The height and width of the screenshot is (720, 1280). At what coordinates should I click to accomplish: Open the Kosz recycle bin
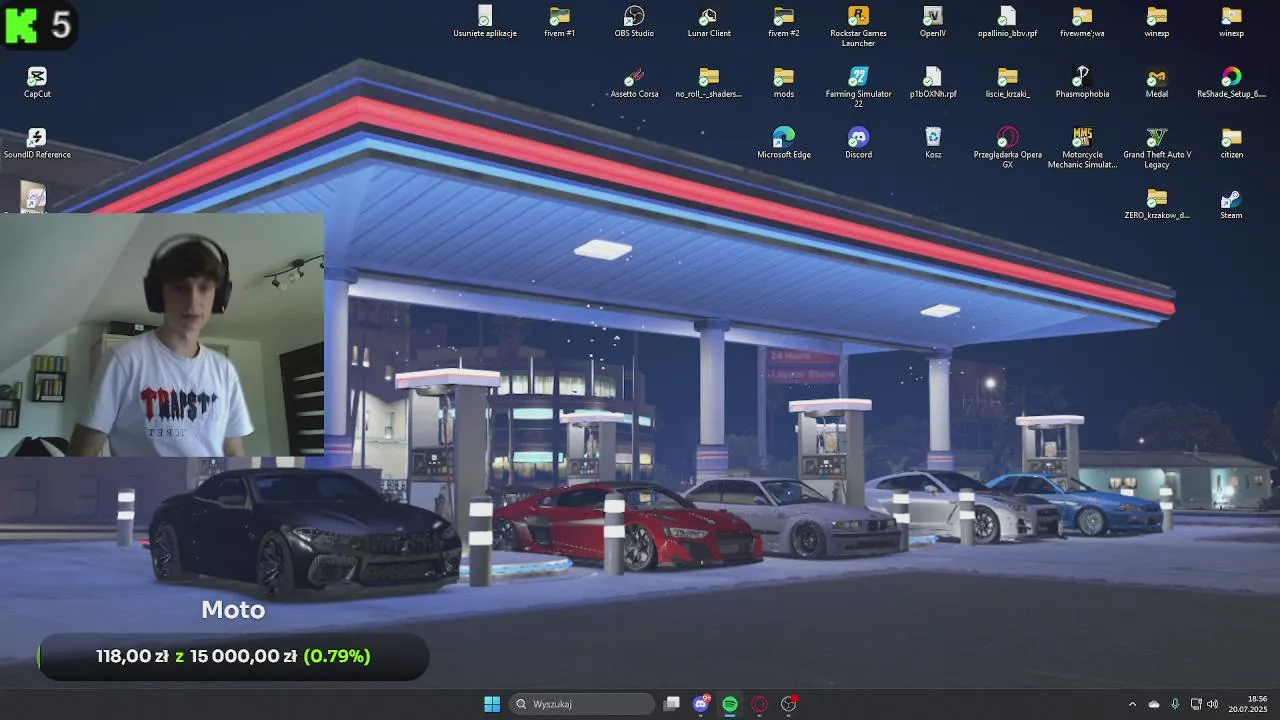pos(933,144)
